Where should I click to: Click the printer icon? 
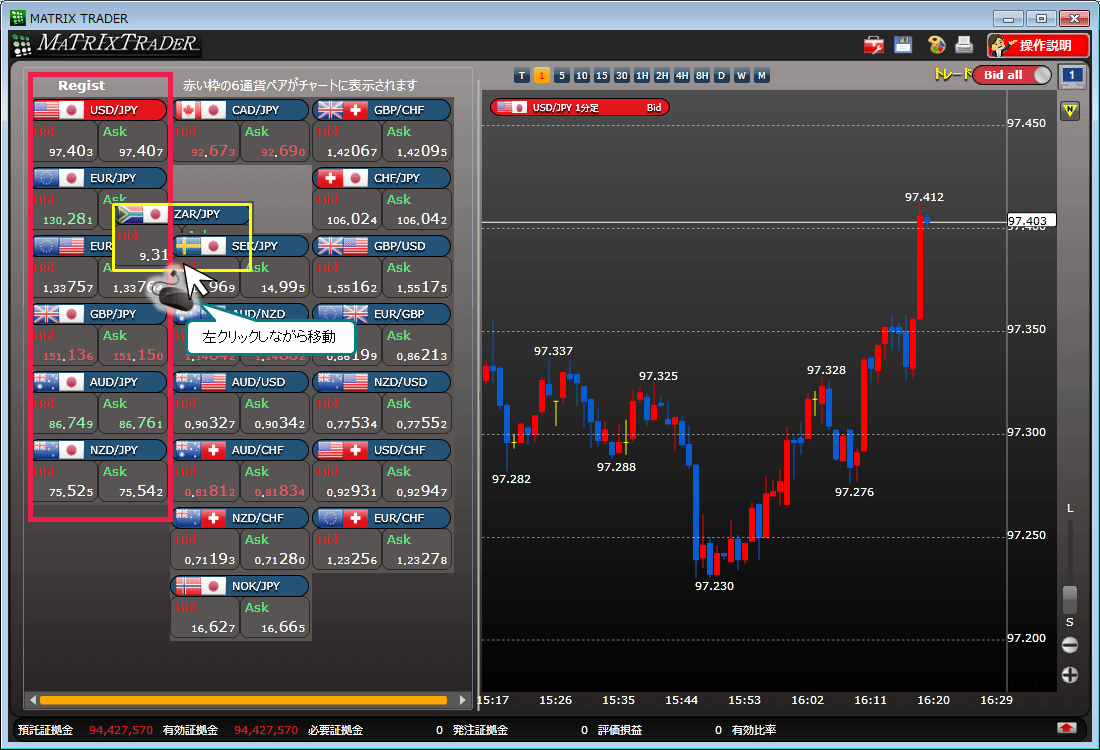[965, 45]
